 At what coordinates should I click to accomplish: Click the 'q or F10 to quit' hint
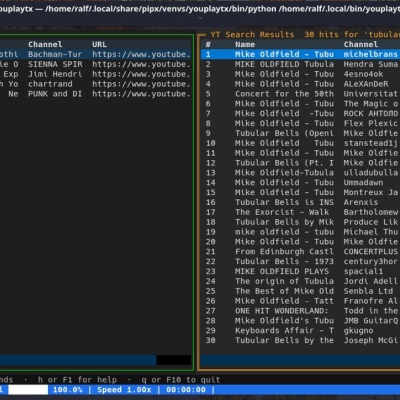pyautogui.click(x=181, y=380)
